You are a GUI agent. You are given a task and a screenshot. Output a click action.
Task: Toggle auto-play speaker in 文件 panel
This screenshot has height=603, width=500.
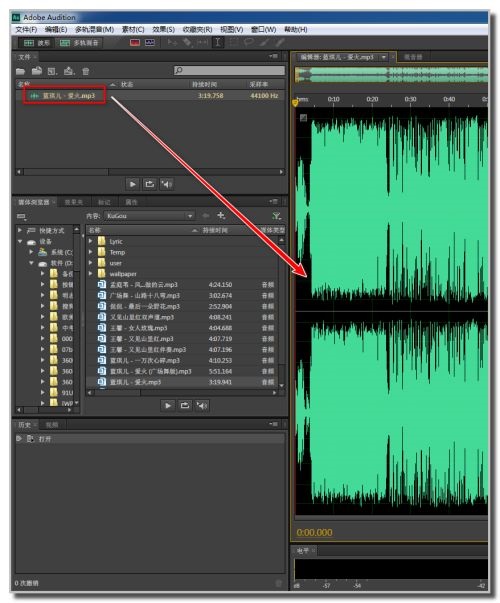[x=166, y=184]
